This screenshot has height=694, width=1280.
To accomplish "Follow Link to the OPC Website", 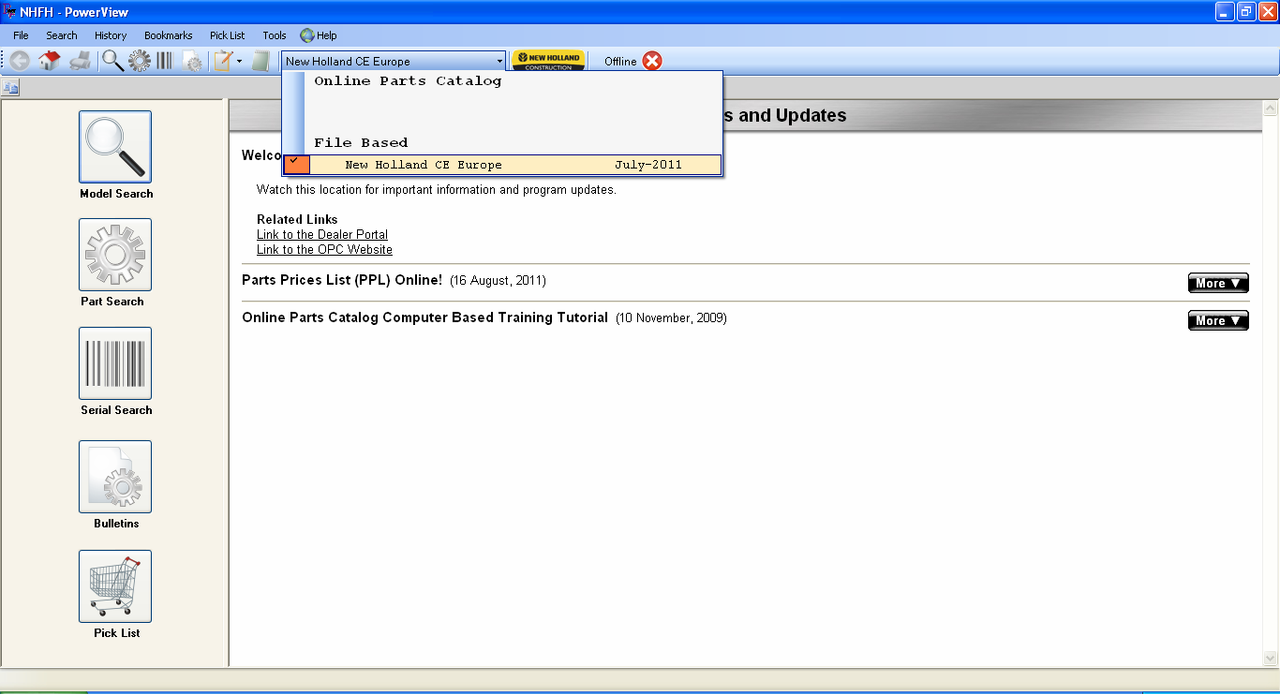I will click(325, 250).
